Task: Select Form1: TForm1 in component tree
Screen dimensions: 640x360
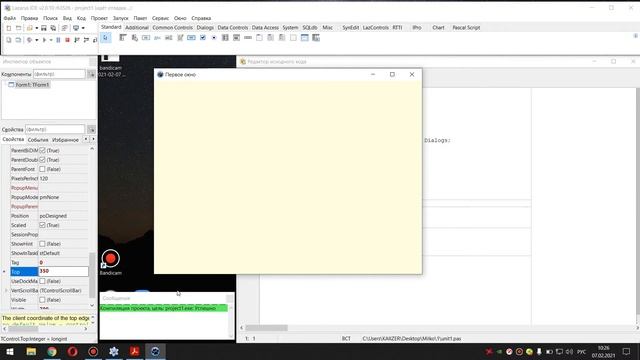Action: (x=32, y=85)
